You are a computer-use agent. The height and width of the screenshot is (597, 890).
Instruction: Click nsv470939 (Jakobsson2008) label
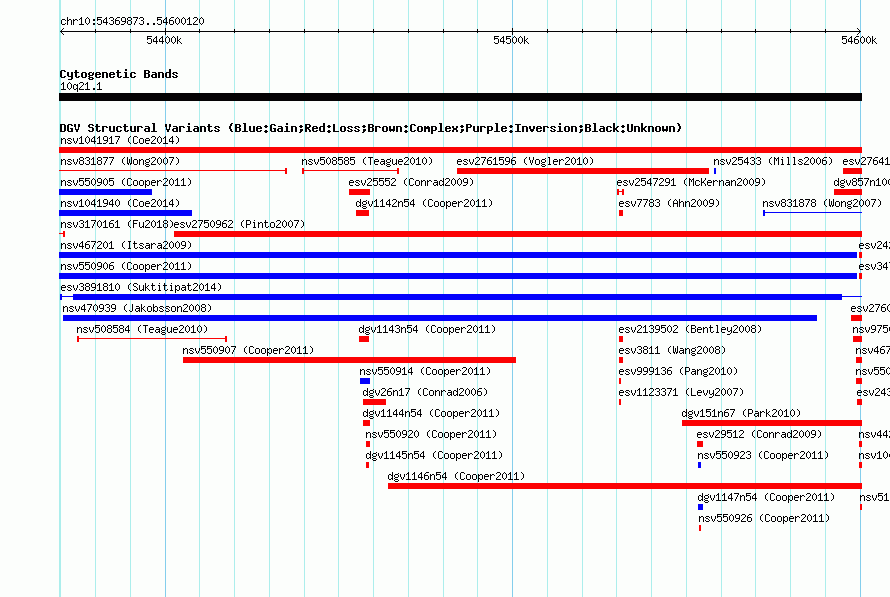137,308
